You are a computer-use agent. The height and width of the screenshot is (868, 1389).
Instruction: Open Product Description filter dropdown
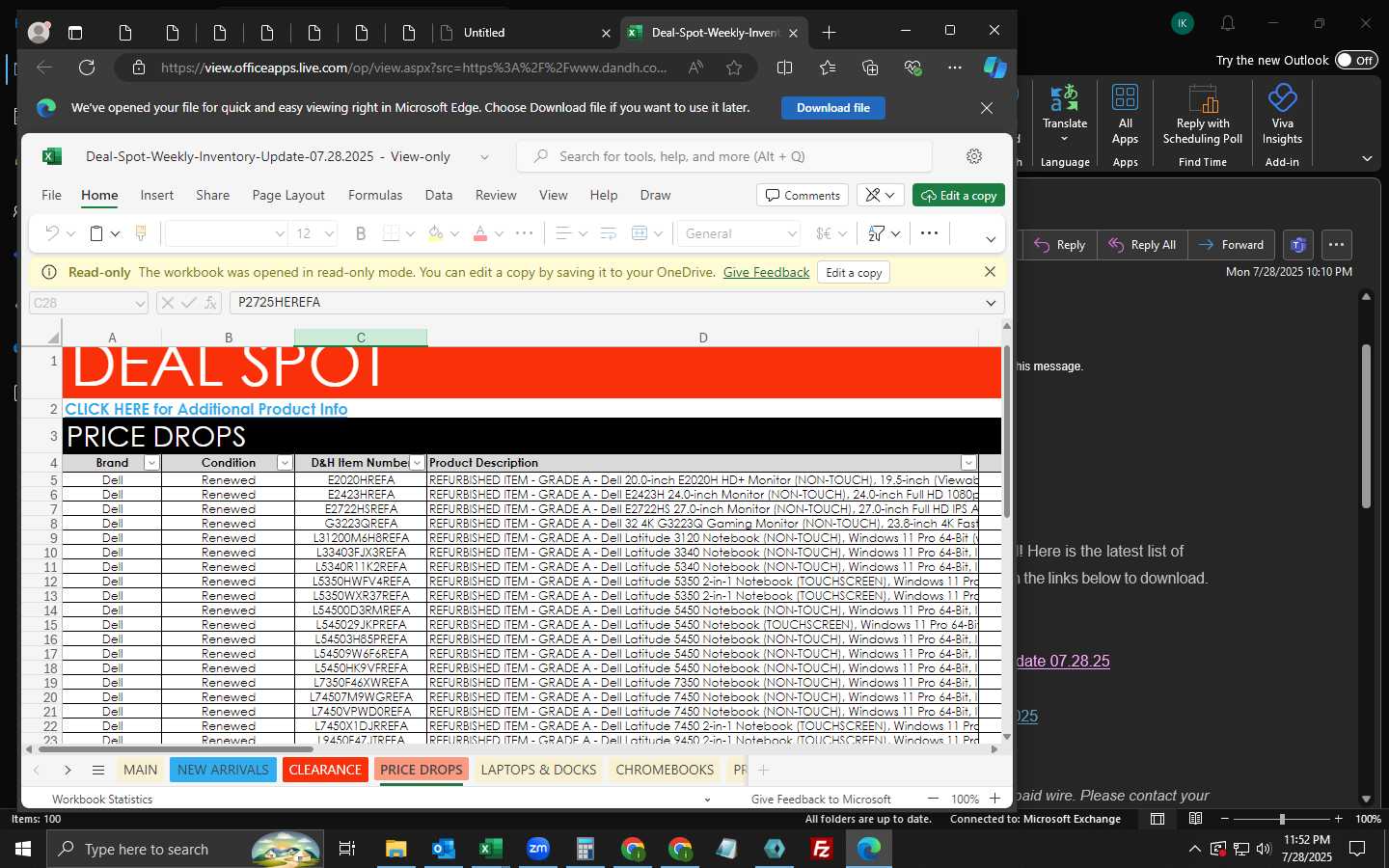tap(968, 463)
